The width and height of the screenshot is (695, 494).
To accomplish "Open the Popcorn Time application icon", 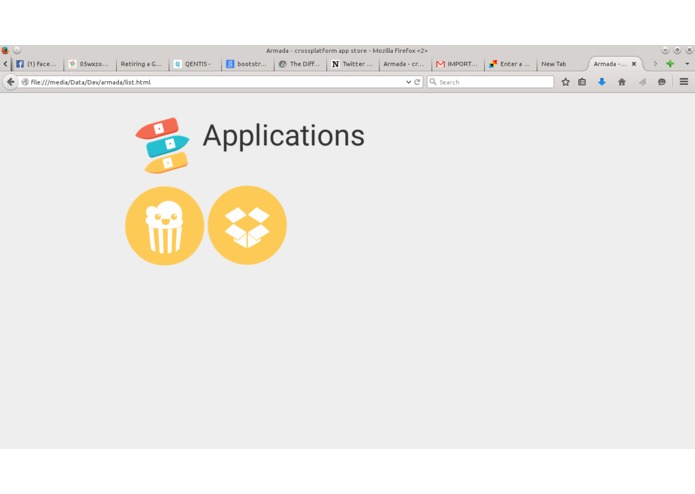I will (x=164, y=226).
